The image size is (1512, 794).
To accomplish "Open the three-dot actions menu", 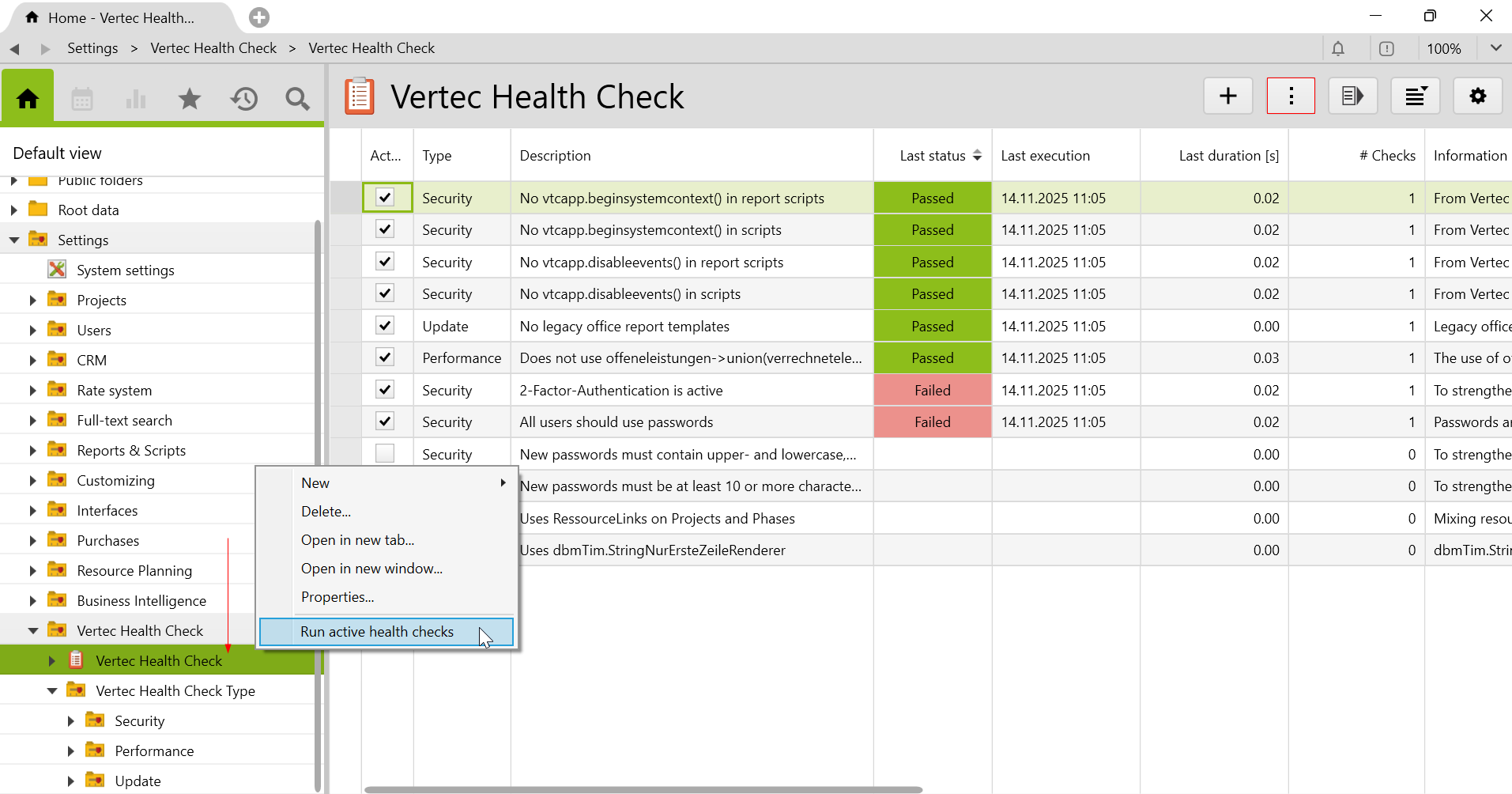I will (x=1291, y=96).
